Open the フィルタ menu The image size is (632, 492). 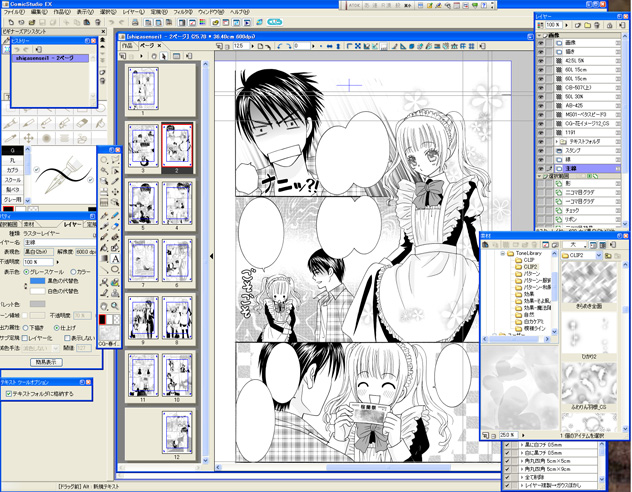click(183, 12)
